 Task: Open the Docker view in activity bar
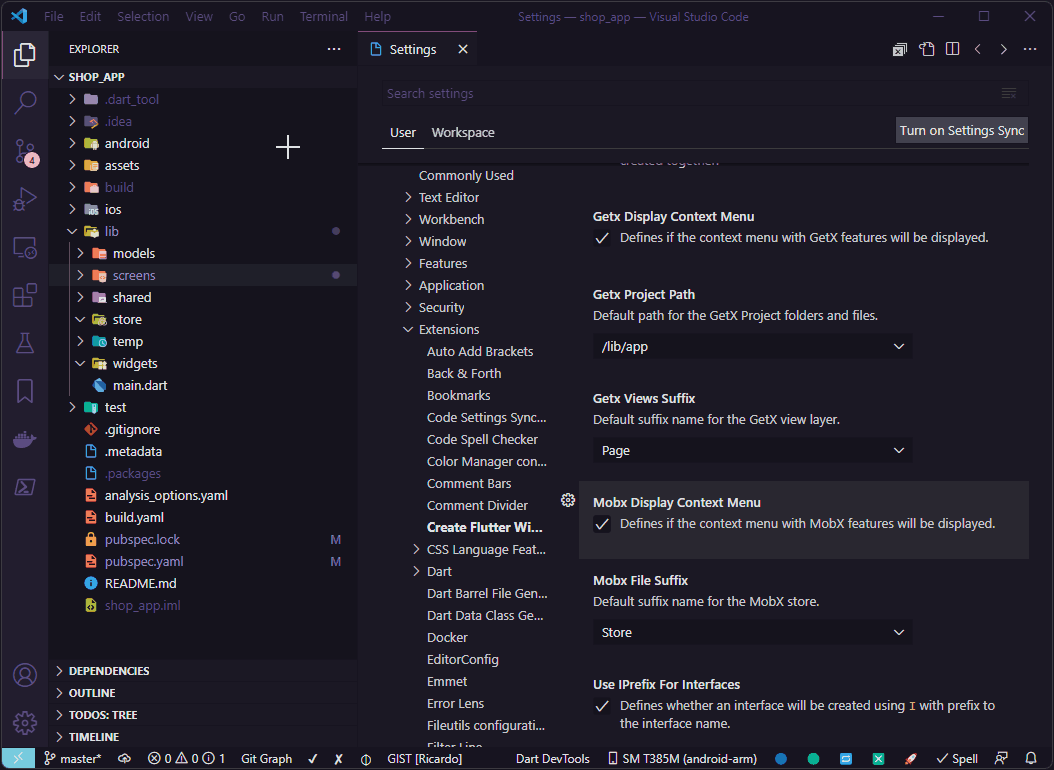[25, 439]
